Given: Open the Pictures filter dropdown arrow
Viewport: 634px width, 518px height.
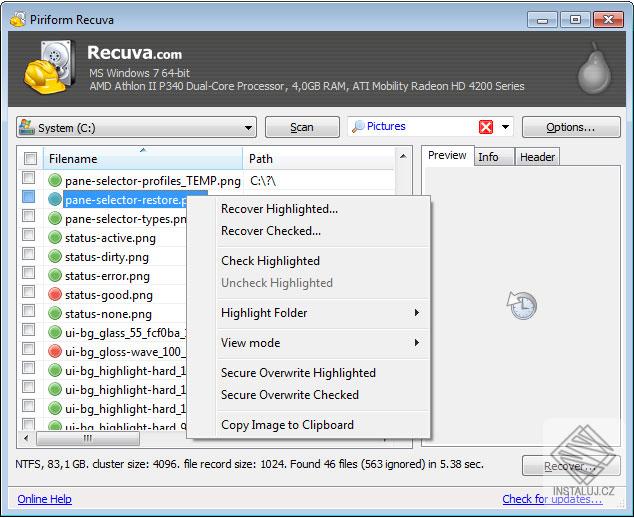Looking at the screenshot, I should pyautogui.click(x=505, y=127).
